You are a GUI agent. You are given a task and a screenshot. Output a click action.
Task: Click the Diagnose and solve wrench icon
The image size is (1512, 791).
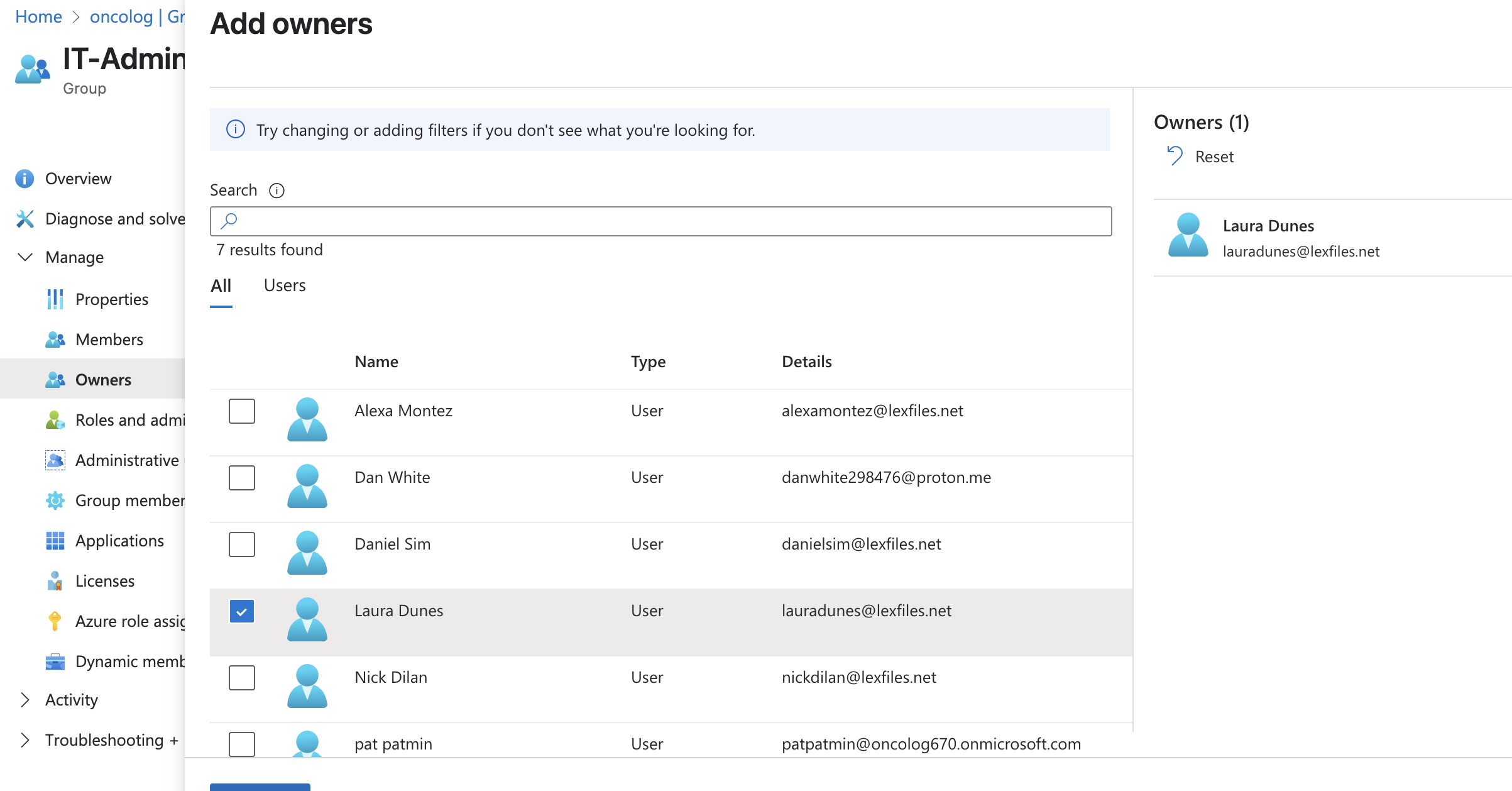25,219
